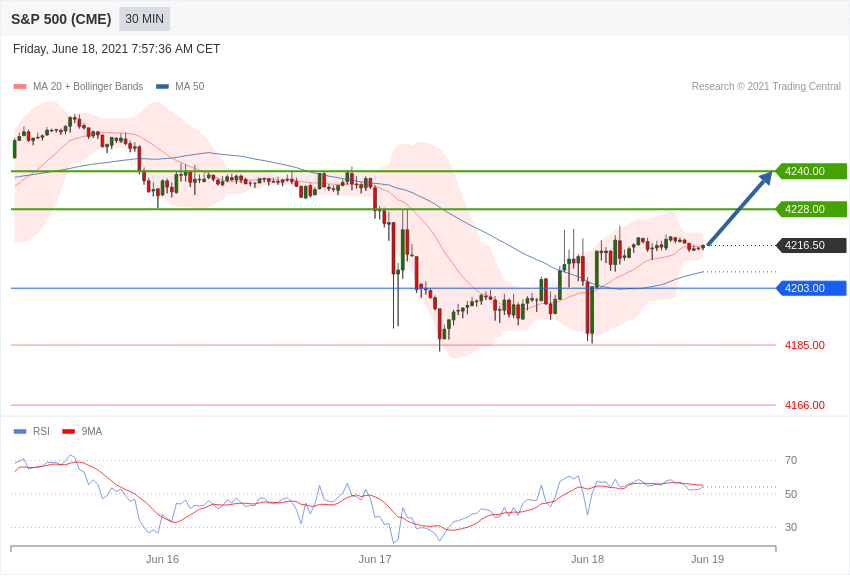
Task: Click the MA 20 + Bollinger Bands label
Action: pos(88,86)
